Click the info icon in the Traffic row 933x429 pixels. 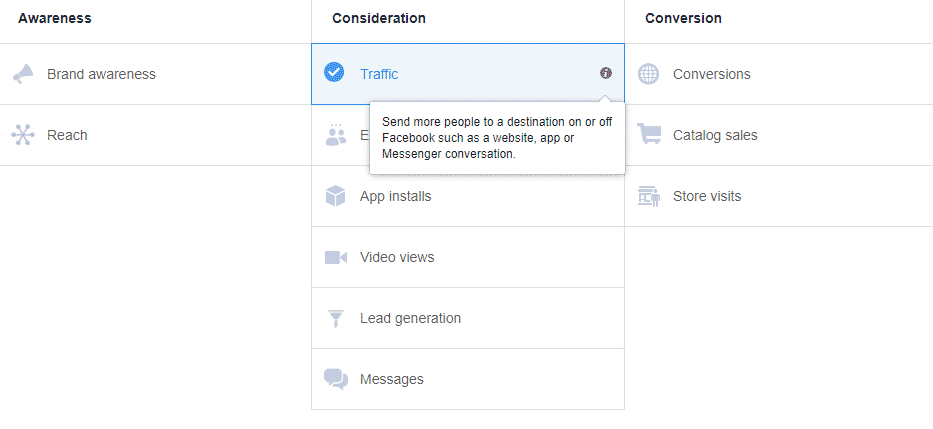[606, 73]
